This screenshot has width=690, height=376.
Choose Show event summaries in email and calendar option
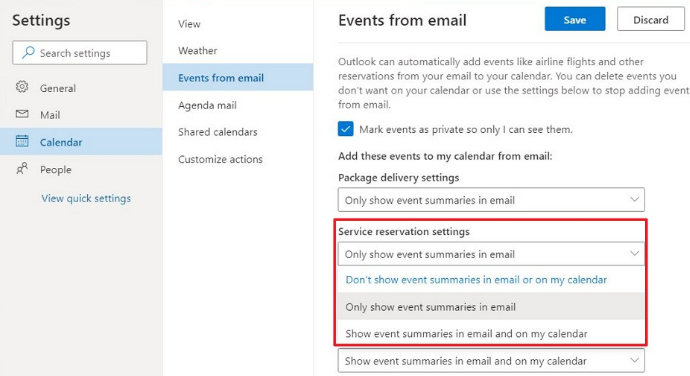pos(491,333)
